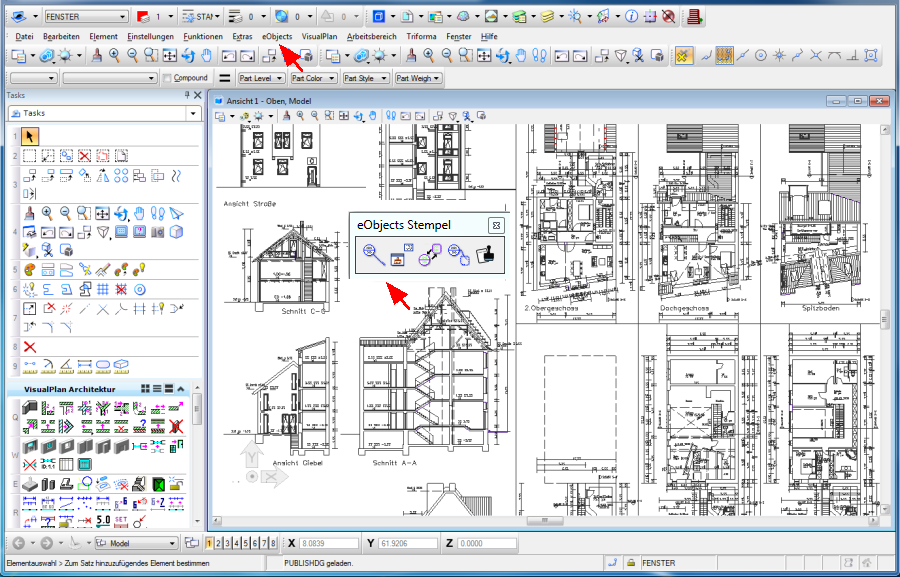
Task: Enable the Compound checkbox
Action: coord(167,78)
